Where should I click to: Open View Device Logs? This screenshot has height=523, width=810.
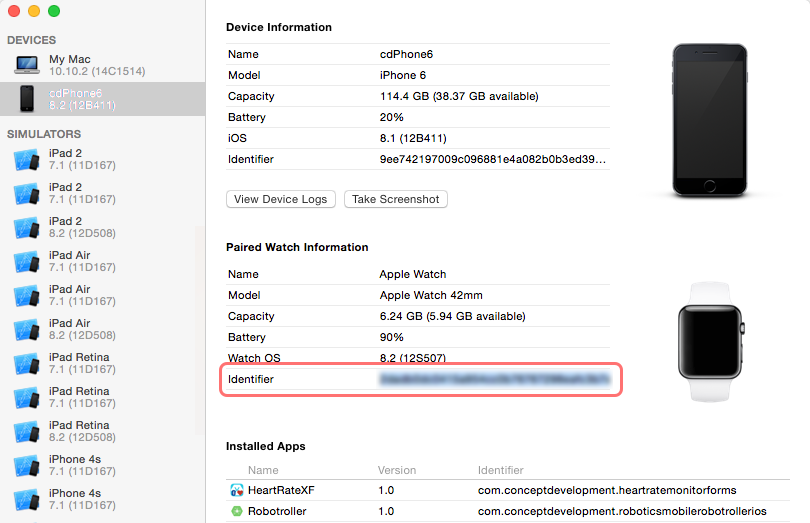281,199
